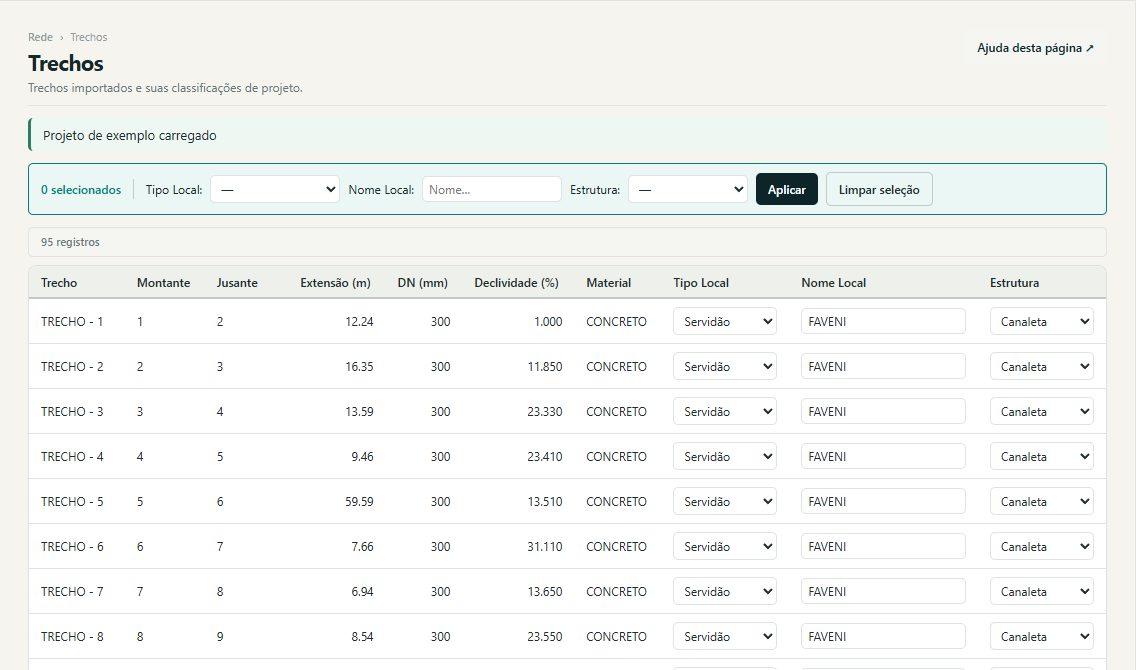Edit Nome Local field of TRECHO - 7
The height and width of the screenshot is (670, 1136).
[883, 591]
